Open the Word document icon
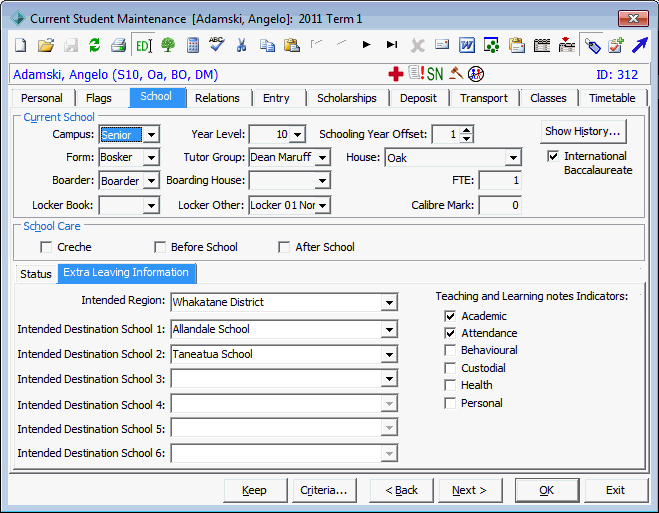The image size is (659, 513). coord(467,45)
